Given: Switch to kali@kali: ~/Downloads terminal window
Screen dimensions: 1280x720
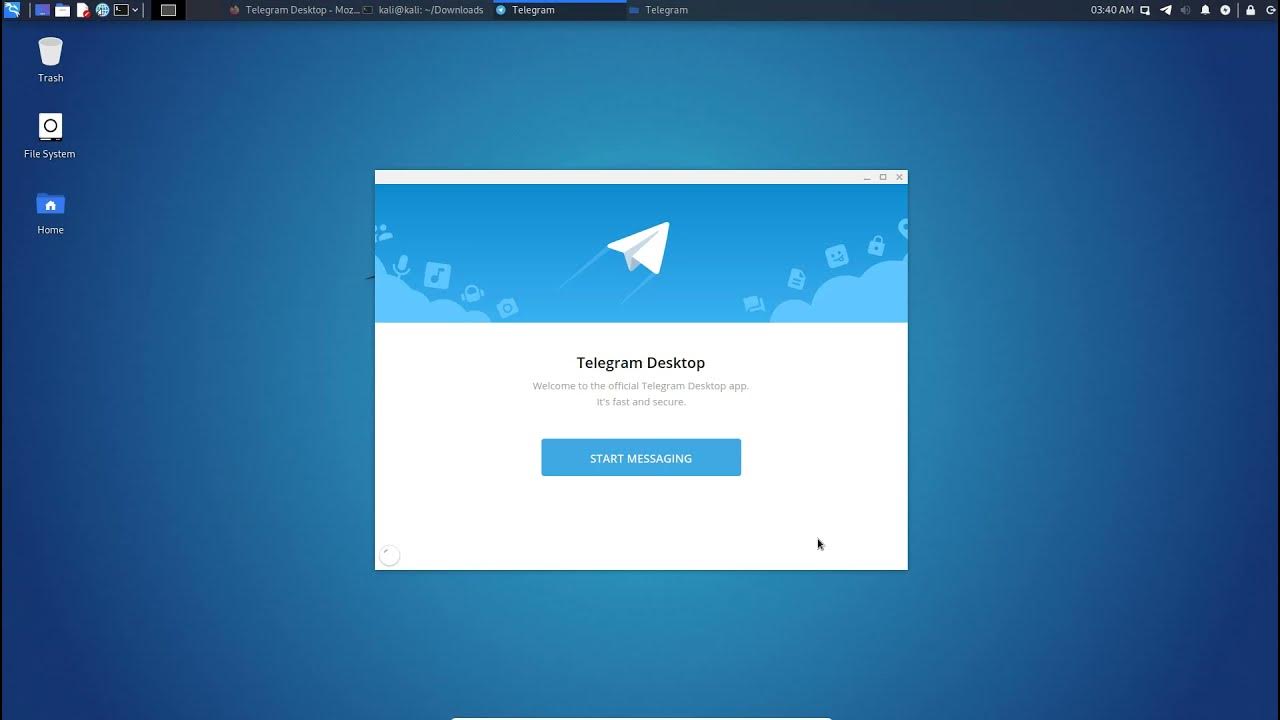Looking at the screenshot, I should coord(423,10).
